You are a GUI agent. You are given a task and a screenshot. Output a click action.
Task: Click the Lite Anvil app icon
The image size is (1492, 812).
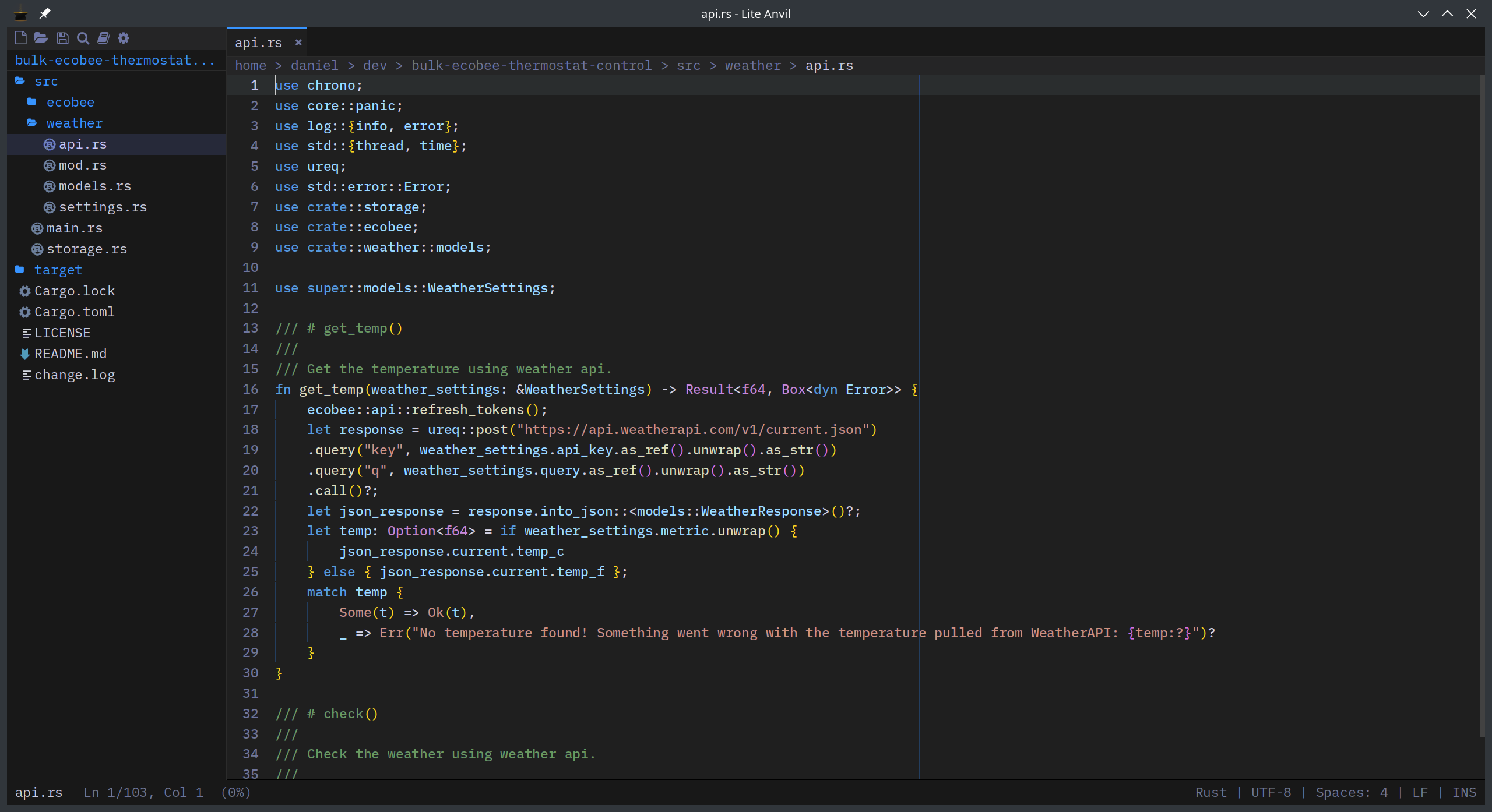click(20, 13)
